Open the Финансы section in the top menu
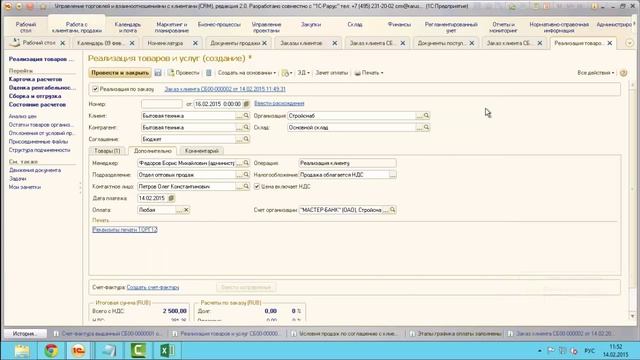The height and width of the screenshot is (360, 640). [x=399, y=24]
